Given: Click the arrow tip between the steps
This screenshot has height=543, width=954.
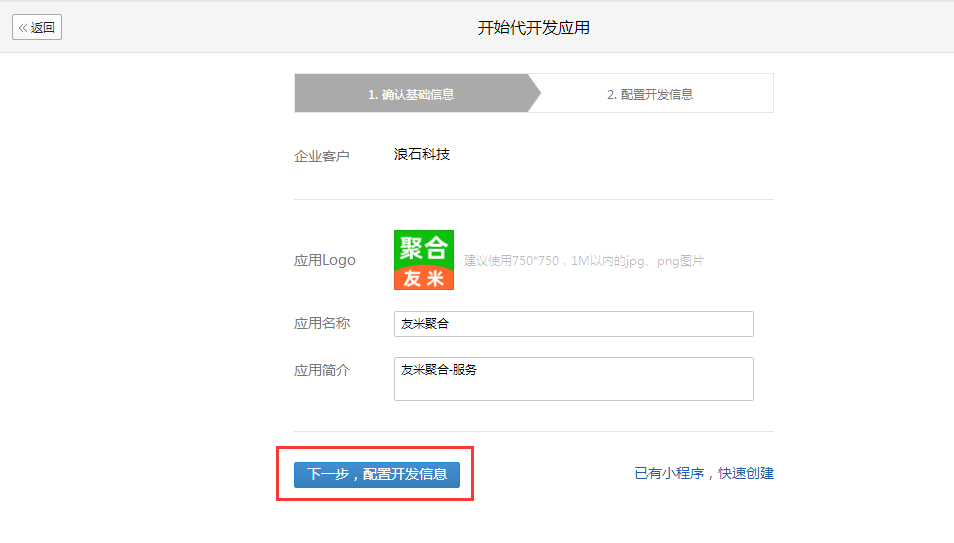Looking at the screenshot, I should [534, 93].
